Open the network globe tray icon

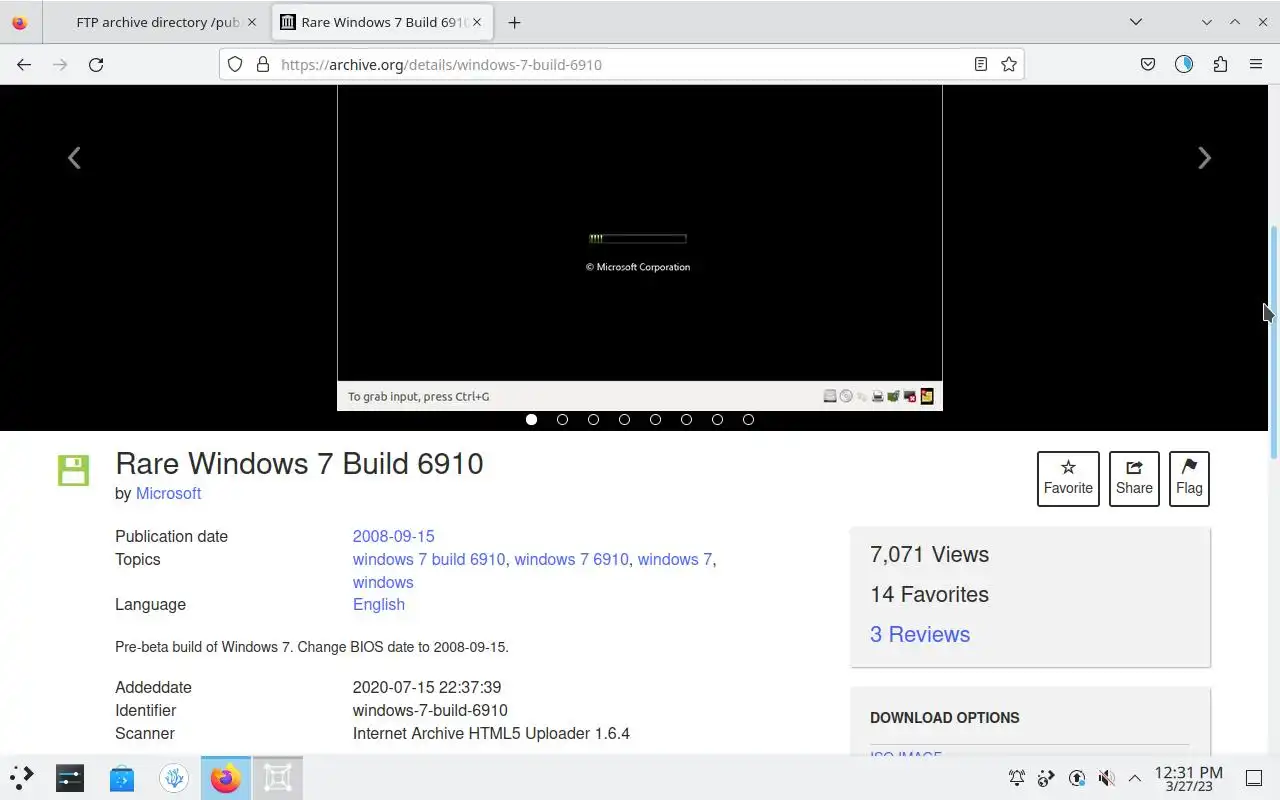pyautogui.click(x=1046, y=778)
